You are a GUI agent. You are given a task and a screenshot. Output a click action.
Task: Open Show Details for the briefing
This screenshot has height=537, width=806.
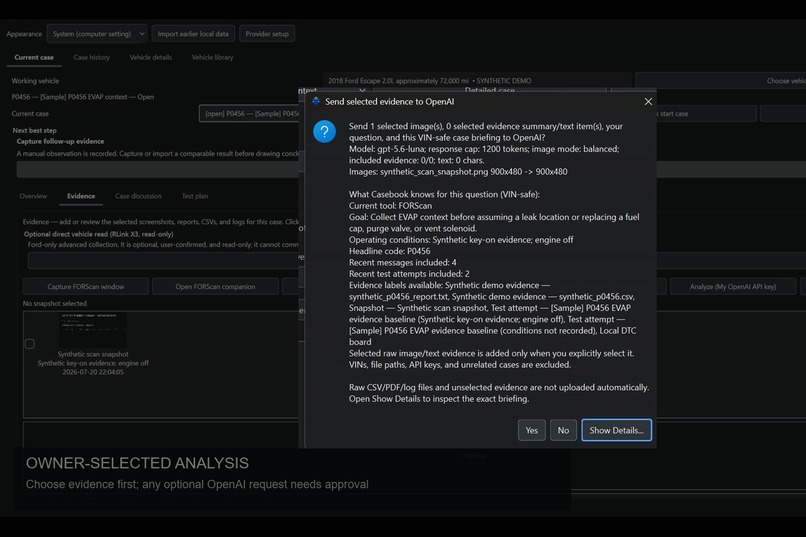pyautogui.click(x=616, y=430)
